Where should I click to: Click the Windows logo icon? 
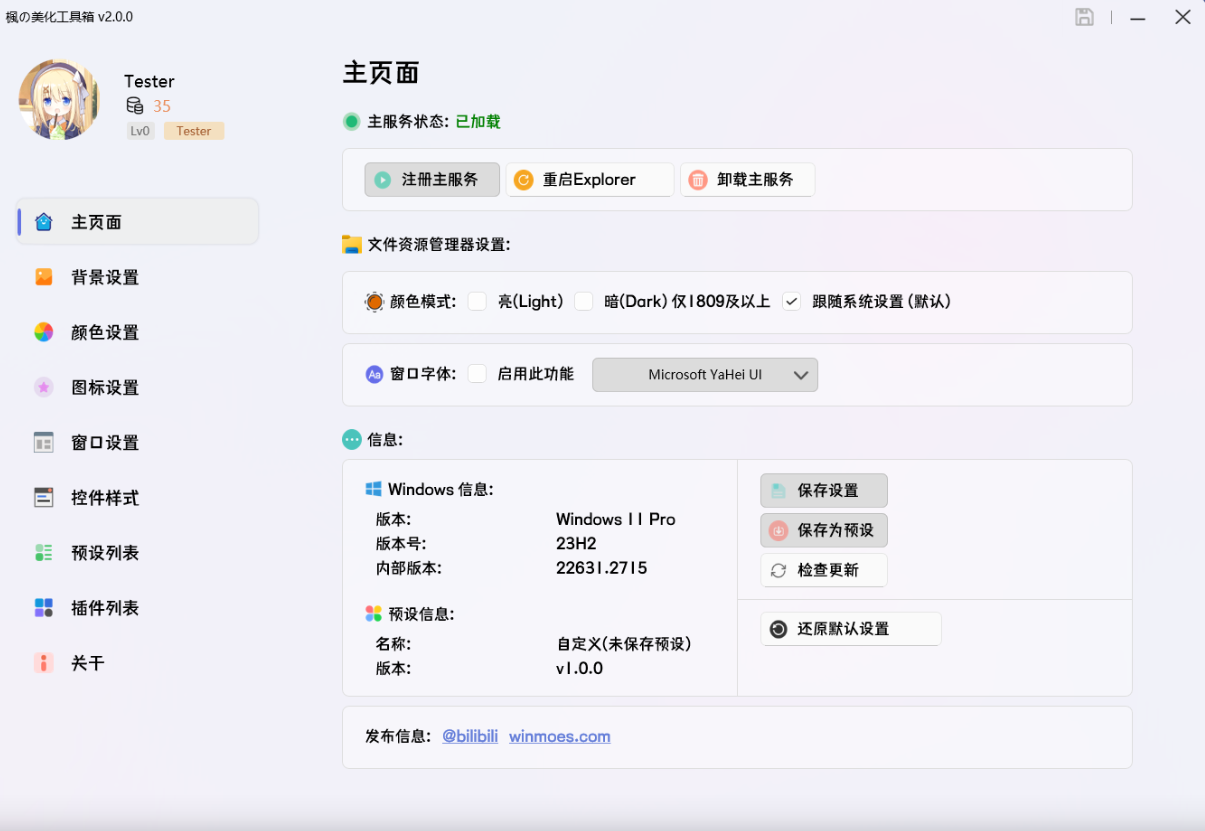pyautogui.click(x=373, y=489)
